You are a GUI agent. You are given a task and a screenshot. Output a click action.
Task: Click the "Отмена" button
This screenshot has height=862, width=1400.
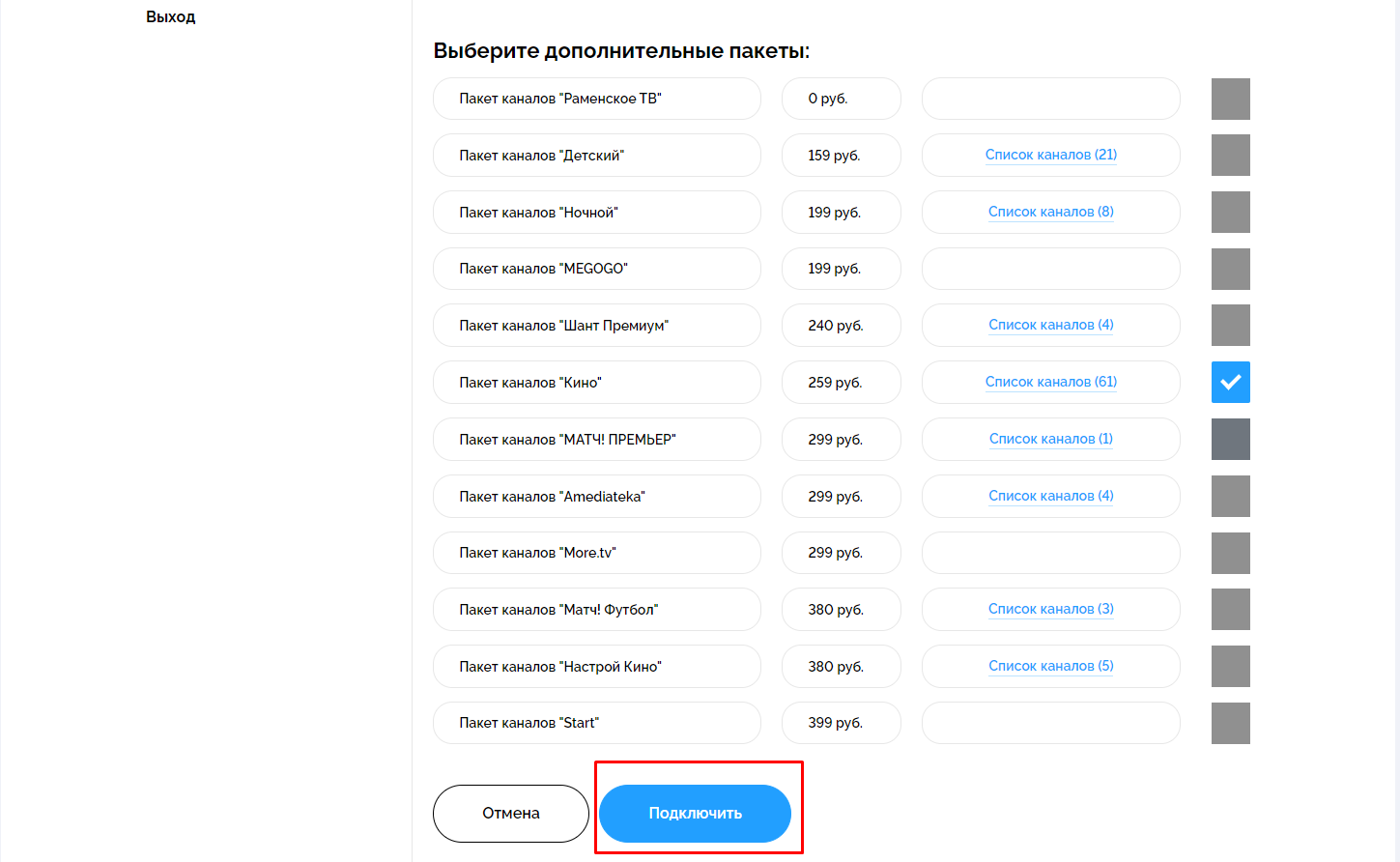(x=510, y=814)
